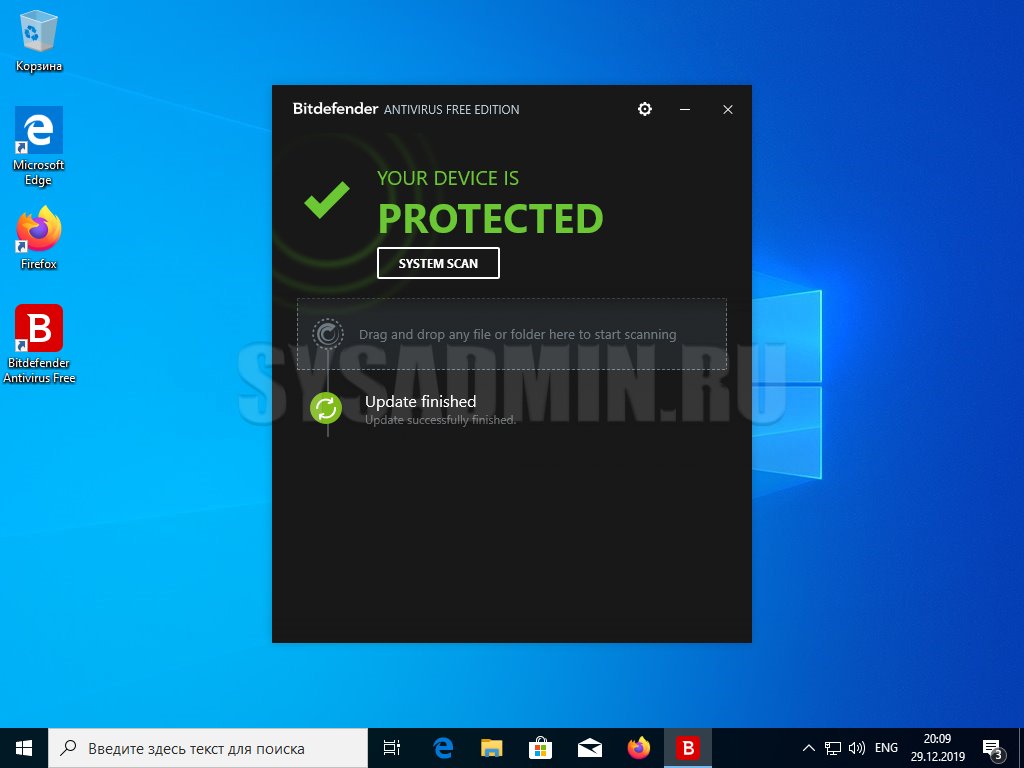This screenshot has height=768, width=1024.
Task: Click Bitdefender icon in the taskbar
Action: 688,748
